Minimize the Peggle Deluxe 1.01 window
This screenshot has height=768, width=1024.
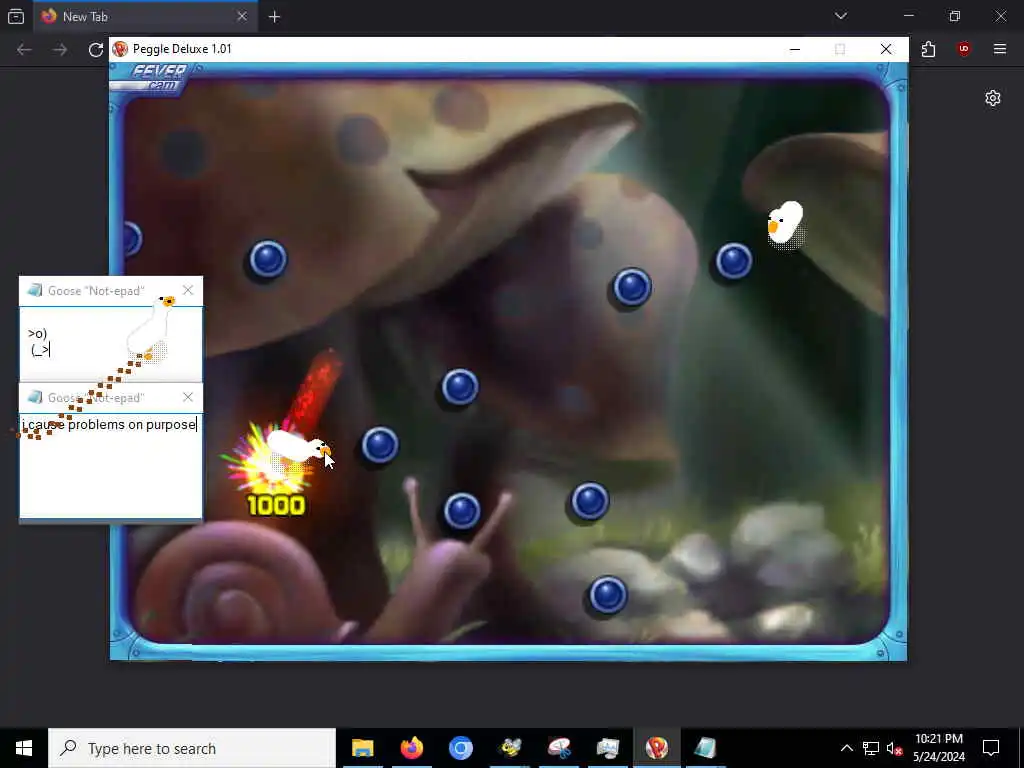tap(795, 49)
